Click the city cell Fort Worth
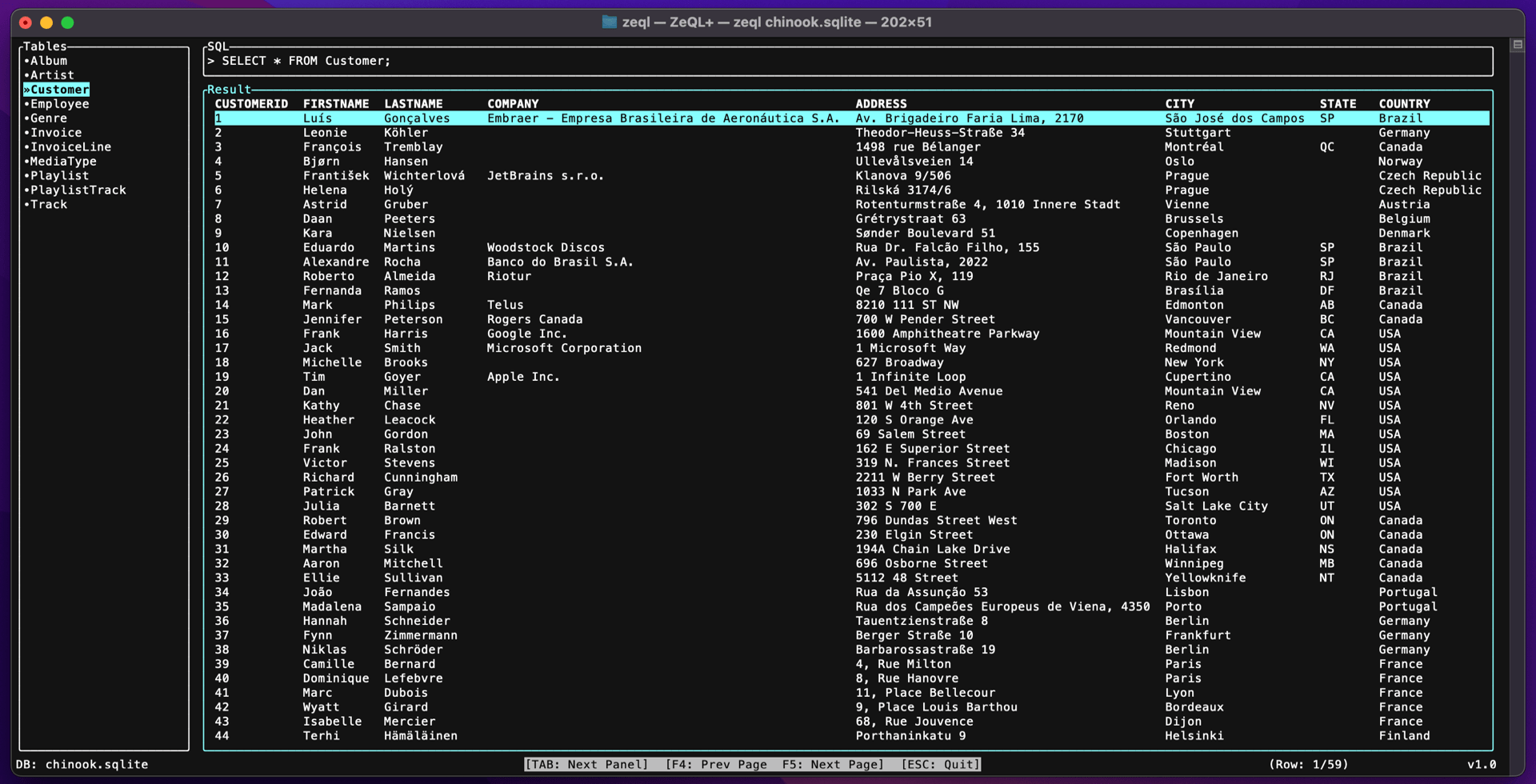Viewport: 1536px width, 784px height. pyautogui.click(x=1202, y=478)
